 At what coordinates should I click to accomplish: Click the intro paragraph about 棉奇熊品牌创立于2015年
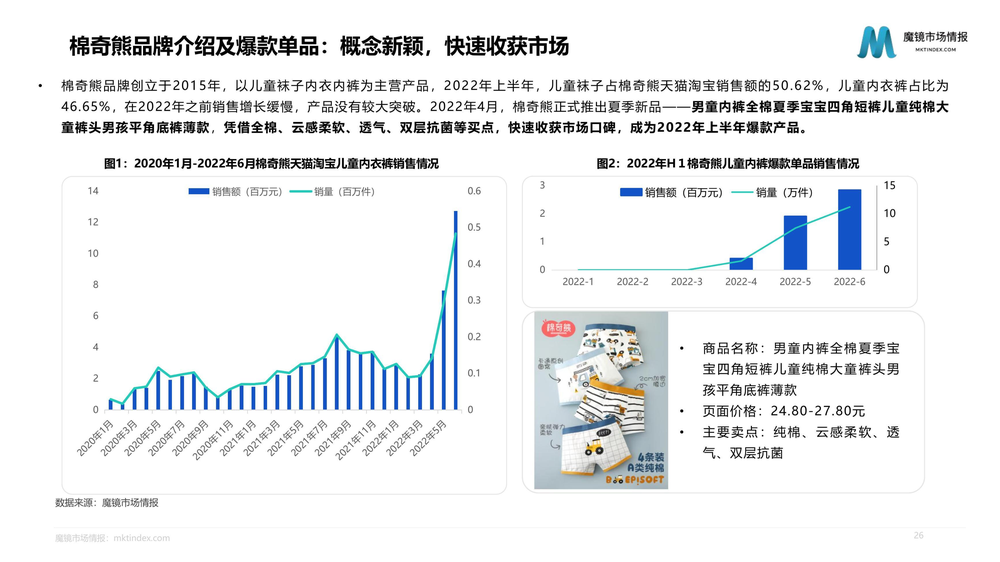[x=505, y=107]
